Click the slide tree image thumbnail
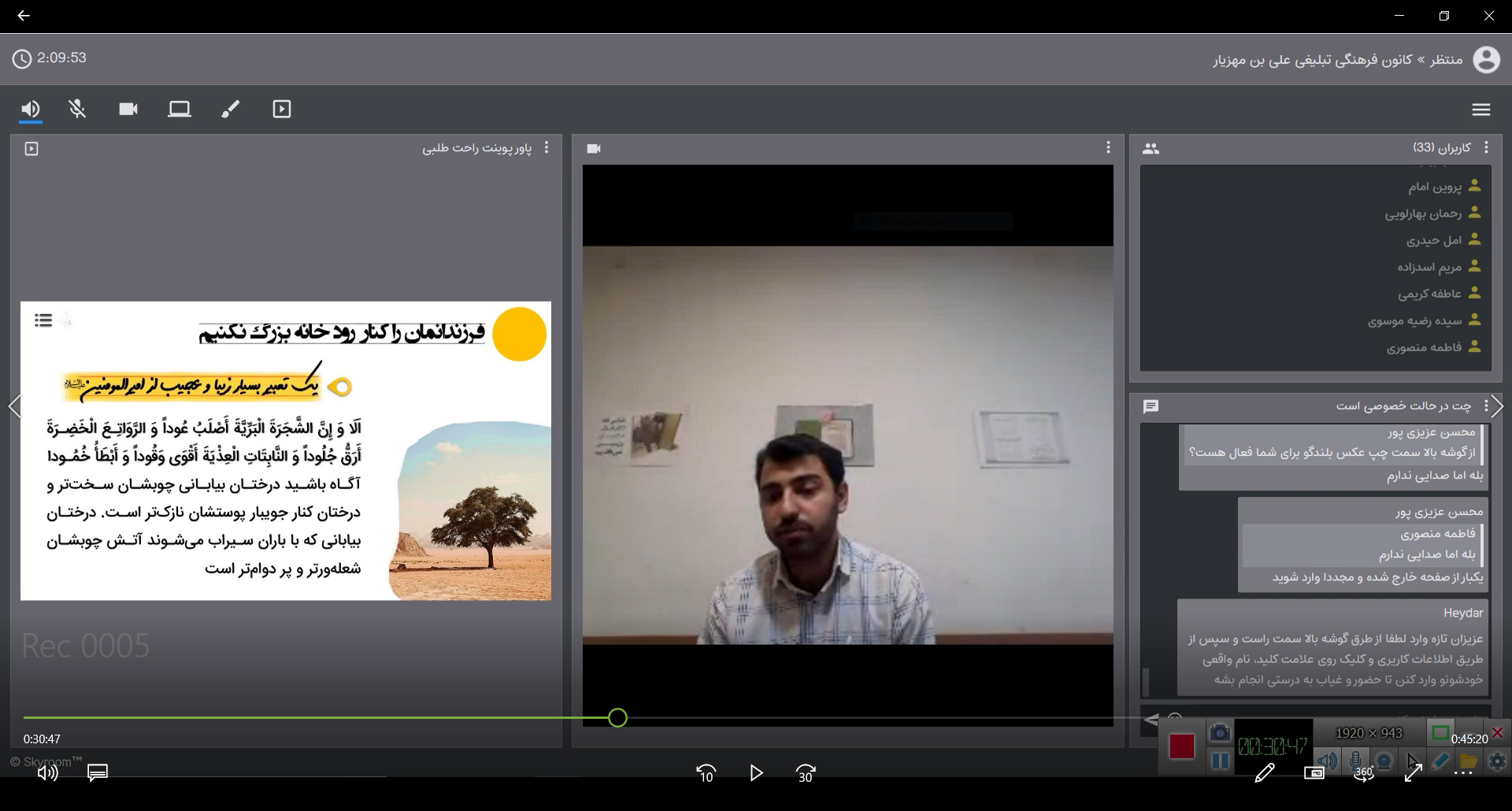This screenshot has height=811, width=1512. (x=470, y=510)
